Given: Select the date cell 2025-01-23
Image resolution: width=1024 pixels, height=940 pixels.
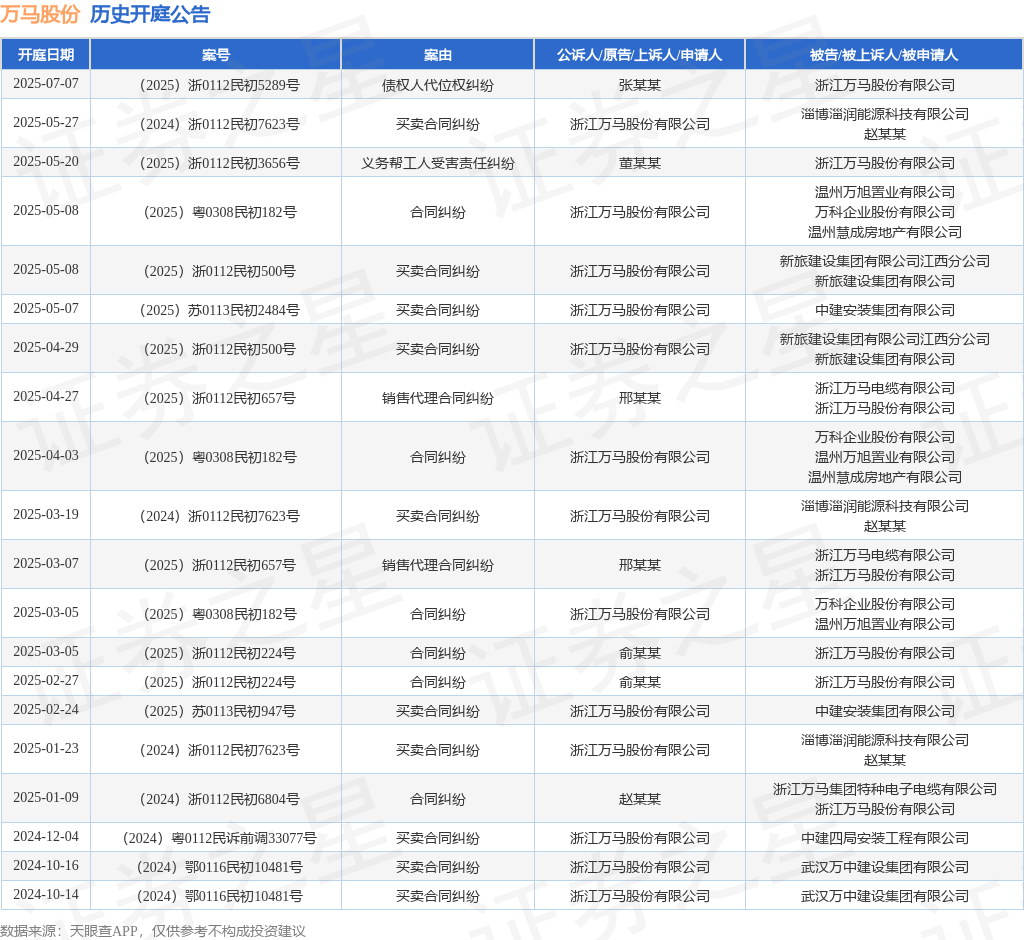Looking at the screenshot, I should coord(46,749).
